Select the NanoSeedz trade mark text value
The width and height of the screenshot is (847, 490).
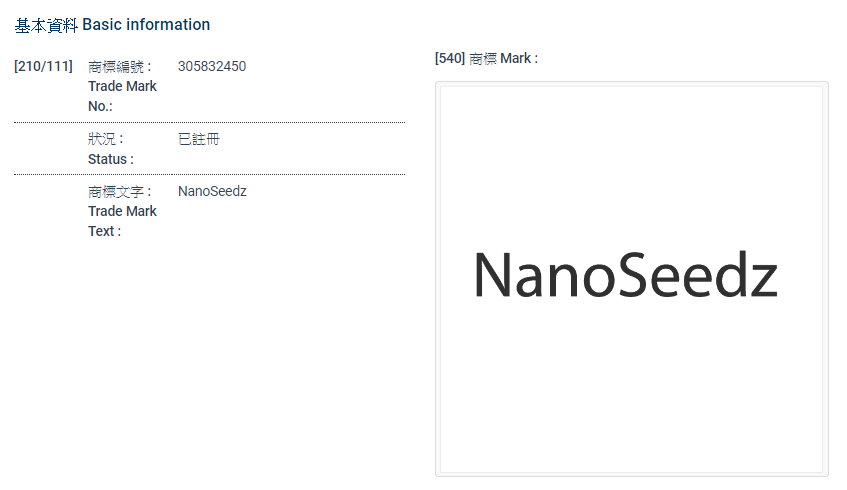coord(211,191)
